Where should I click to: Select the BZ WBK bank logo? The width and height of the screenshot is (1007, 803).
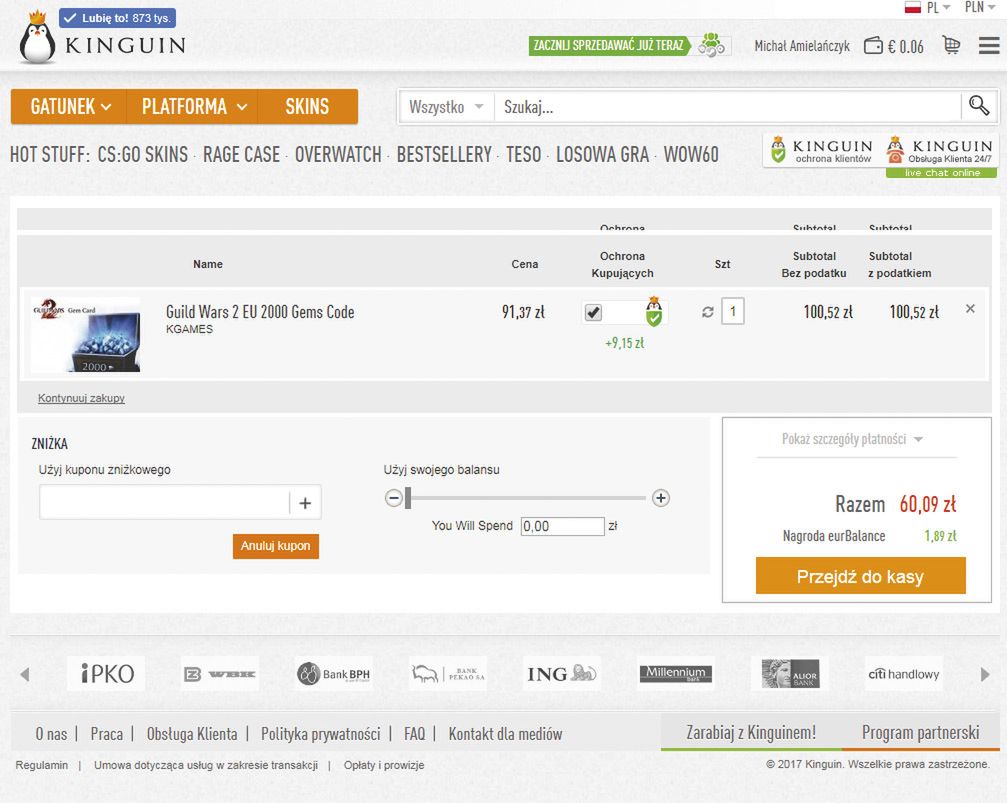[x=220, y=674]
